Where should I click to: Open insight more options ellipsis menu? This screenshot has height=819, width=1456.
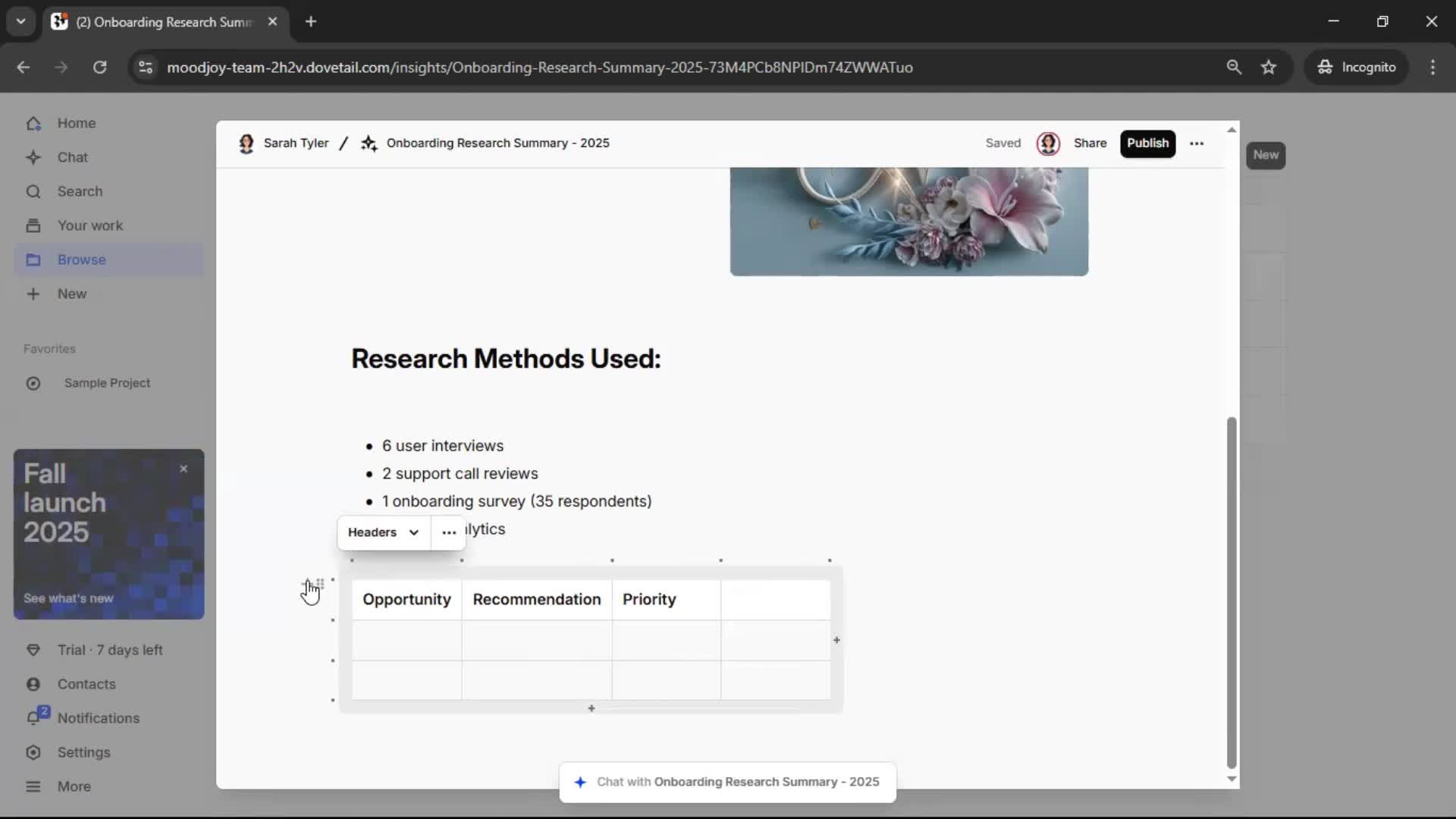[x=1197, y=143]
